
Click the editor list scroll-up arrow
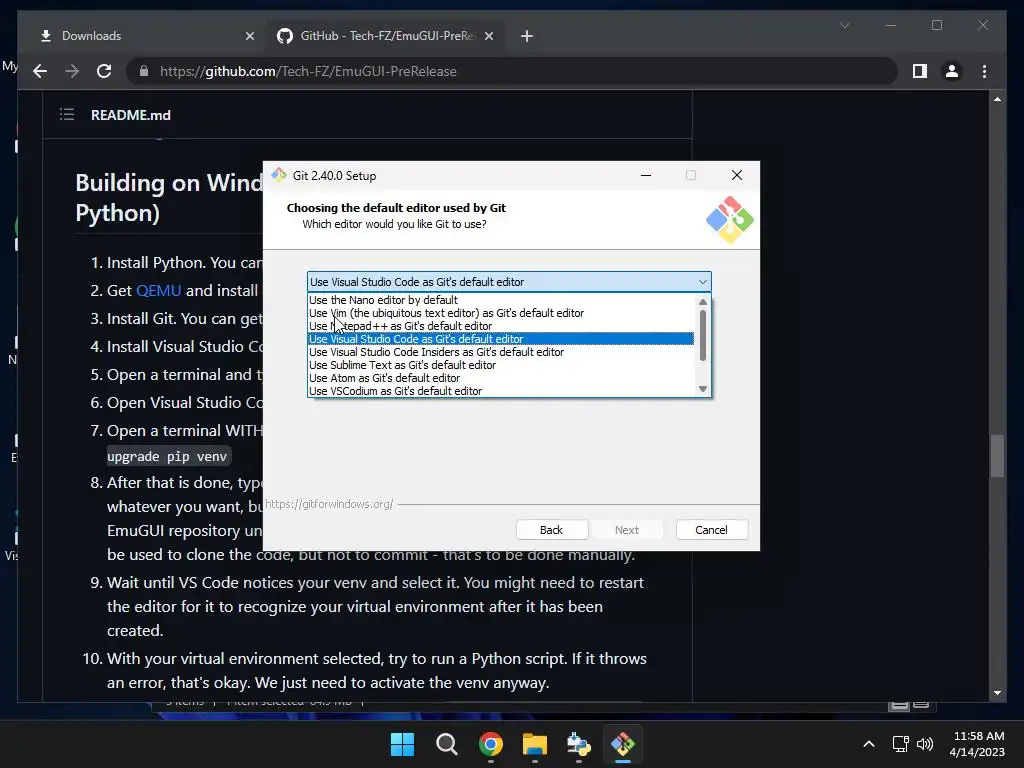(703, 302)
